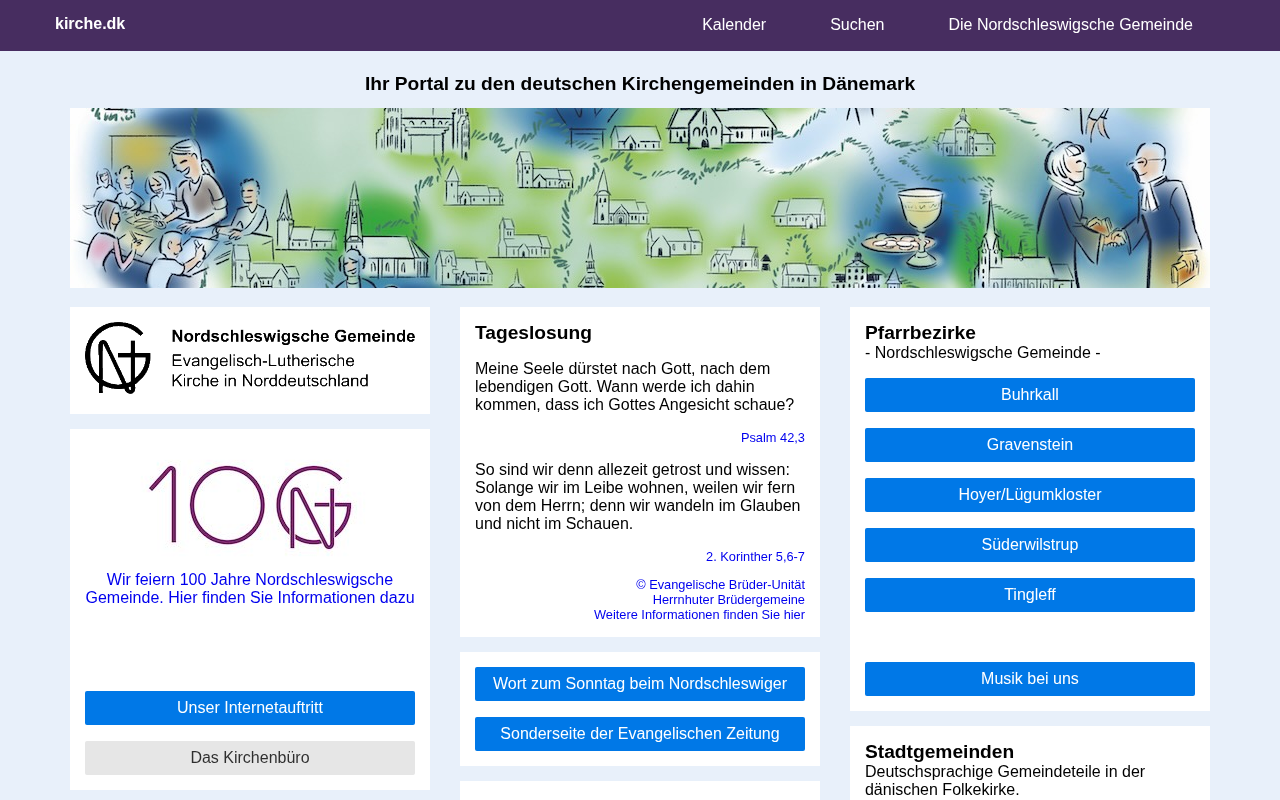Click the Evangelische Brüder-Unität copyright link
Screen dimensions: 1280x800
[x=720, y=585]
